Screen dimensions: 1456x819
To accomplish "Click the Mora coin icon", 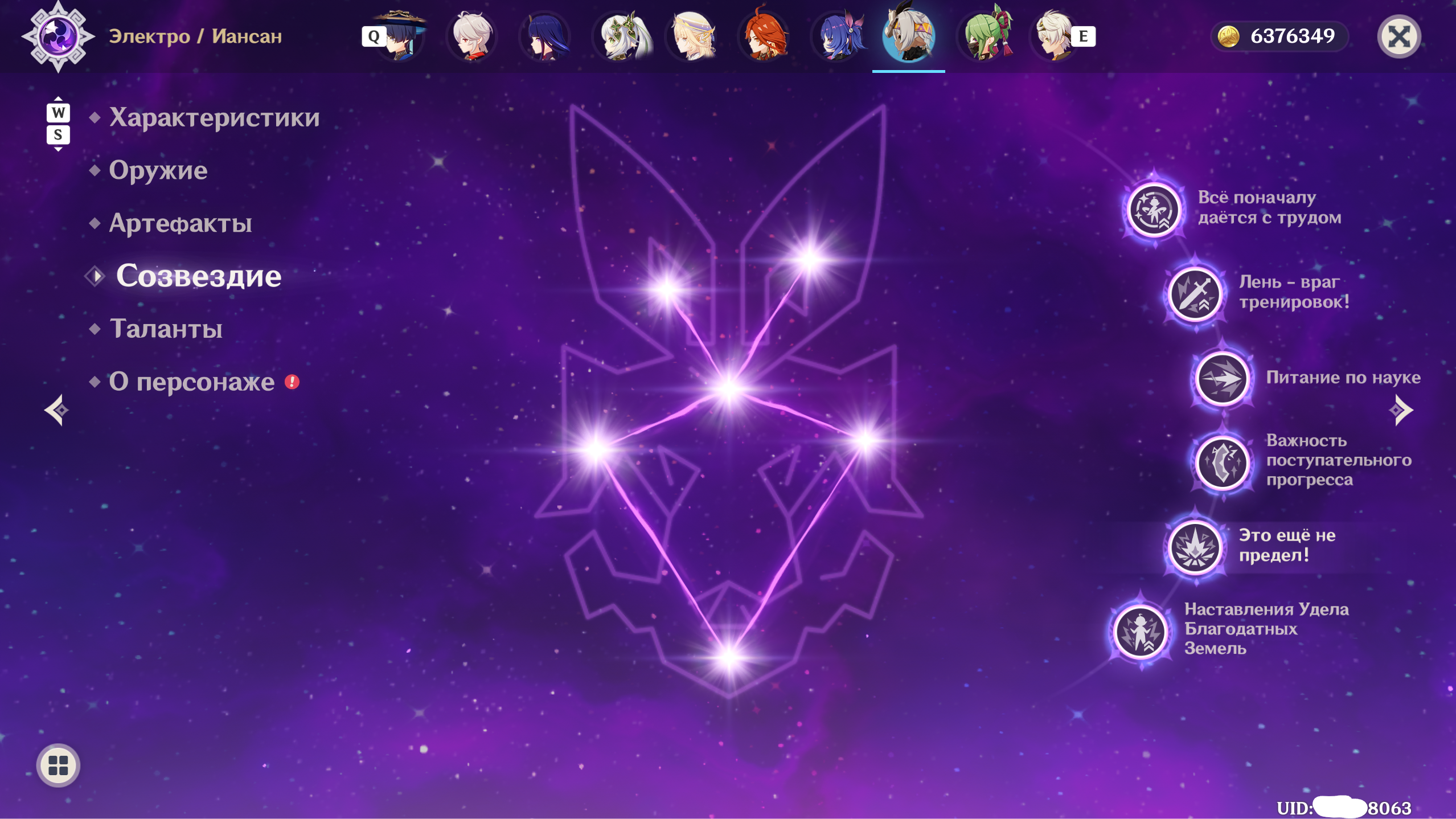I will point(1228,36).
